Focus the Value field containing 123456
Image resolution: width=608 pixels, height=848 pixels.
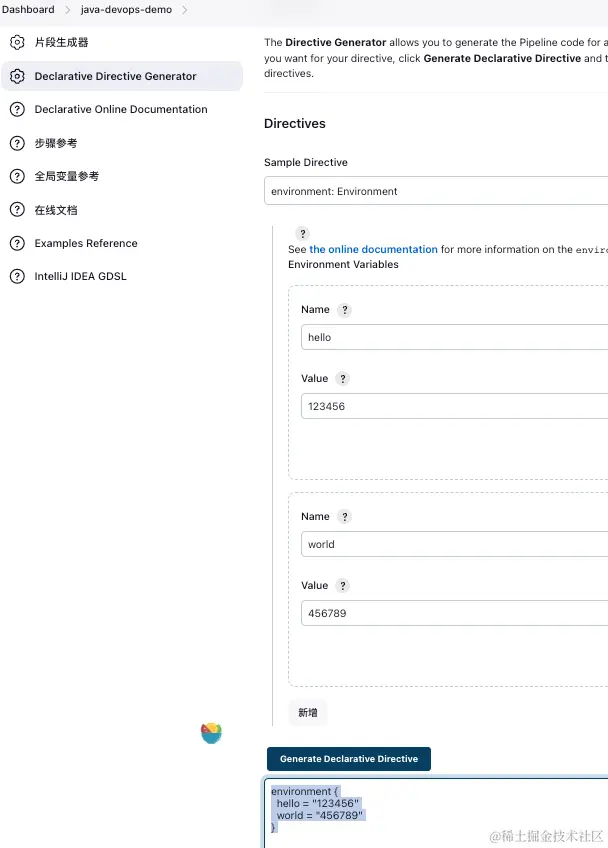click(x=454, y=406)
